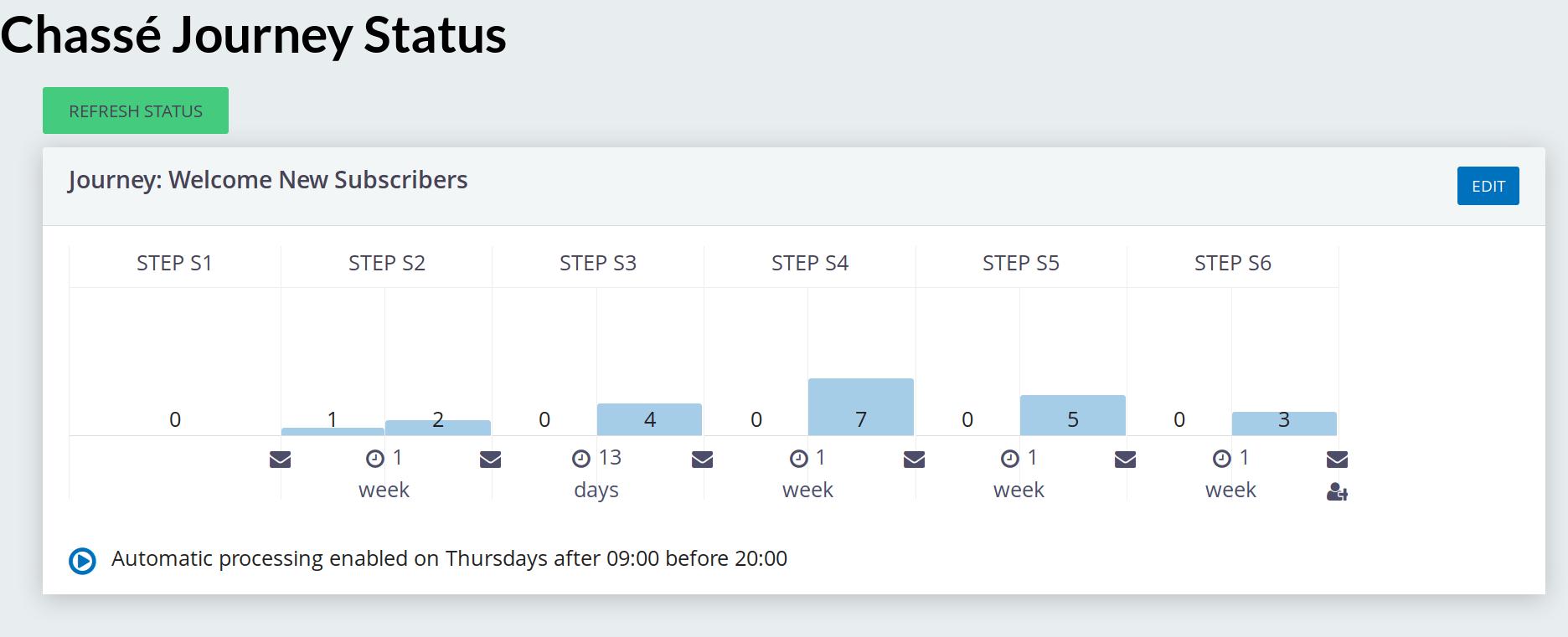Click the envelope icon after Step S1
The width and height of the screenshot is (1568, 637).
[x=280, y=460]
